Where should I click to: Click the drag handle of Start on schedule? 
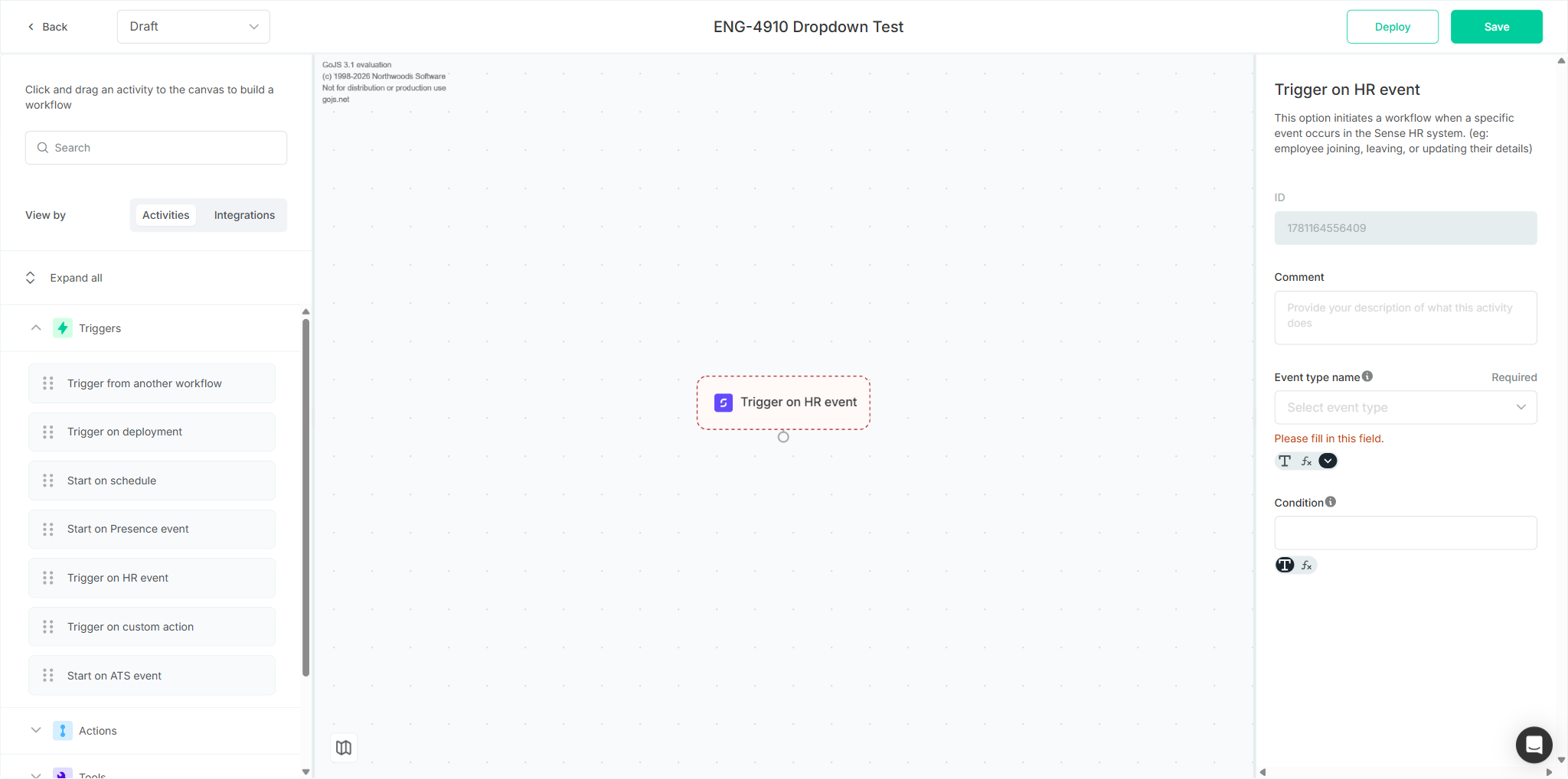(x=48, y=481)
